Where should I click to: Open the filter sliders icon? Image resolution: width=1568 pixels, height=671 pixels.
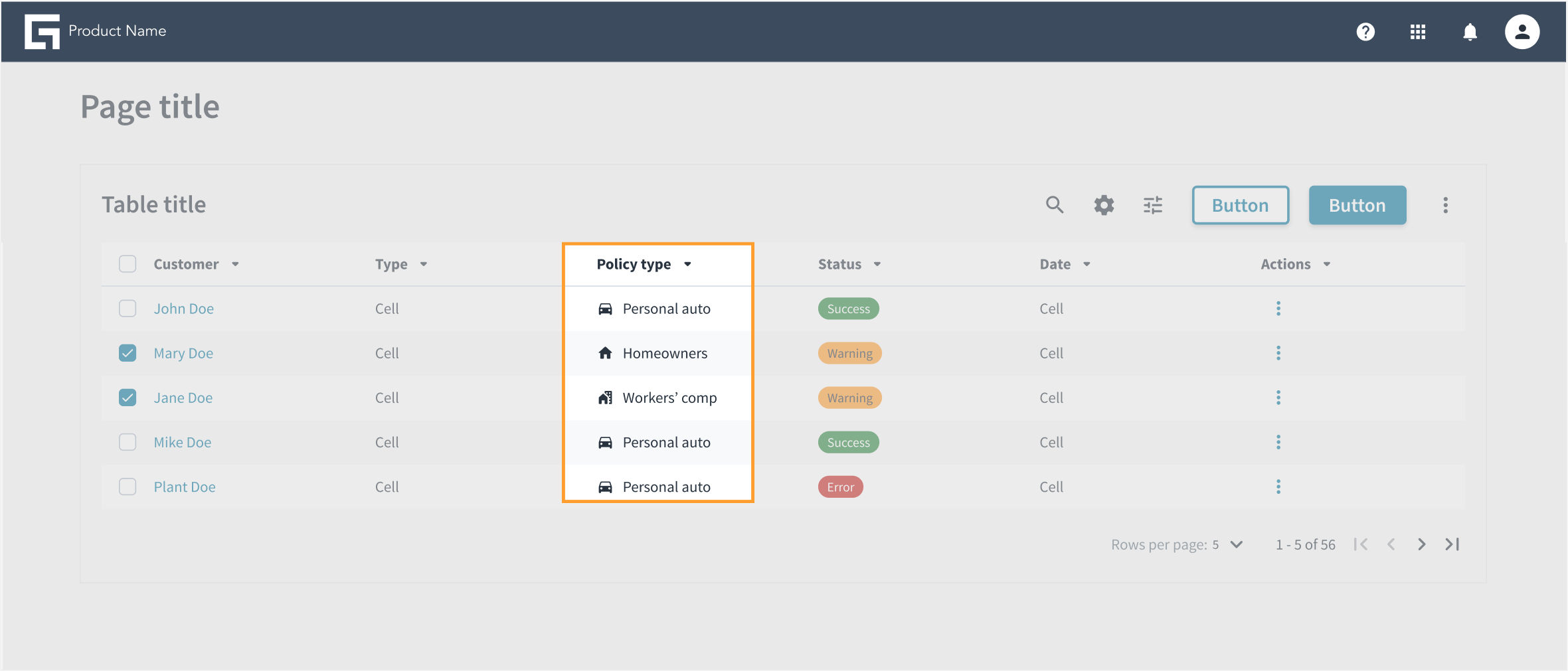1153,205
